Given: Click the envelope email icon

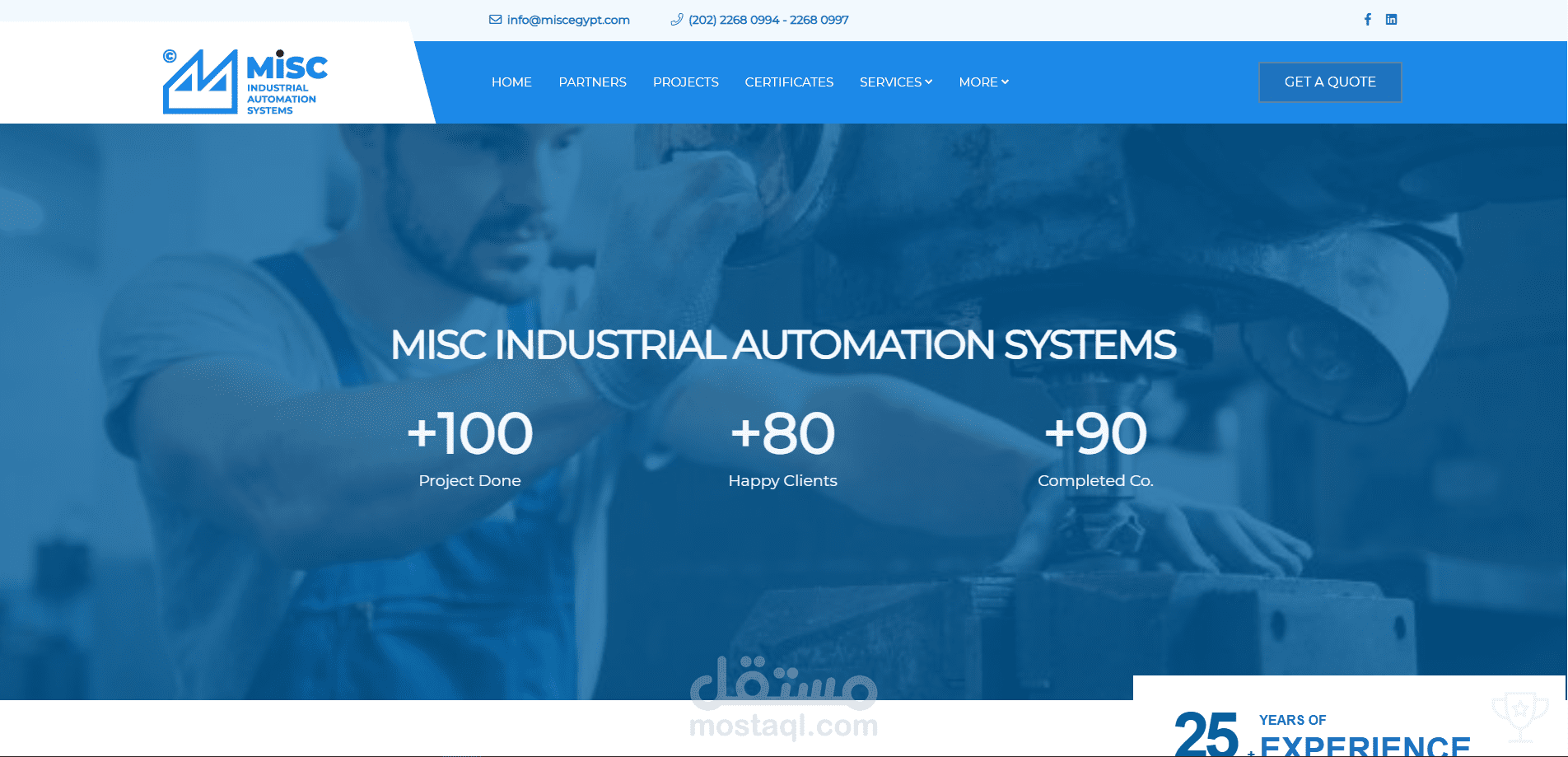Looking at the screenshot, I should coord(495,20).
